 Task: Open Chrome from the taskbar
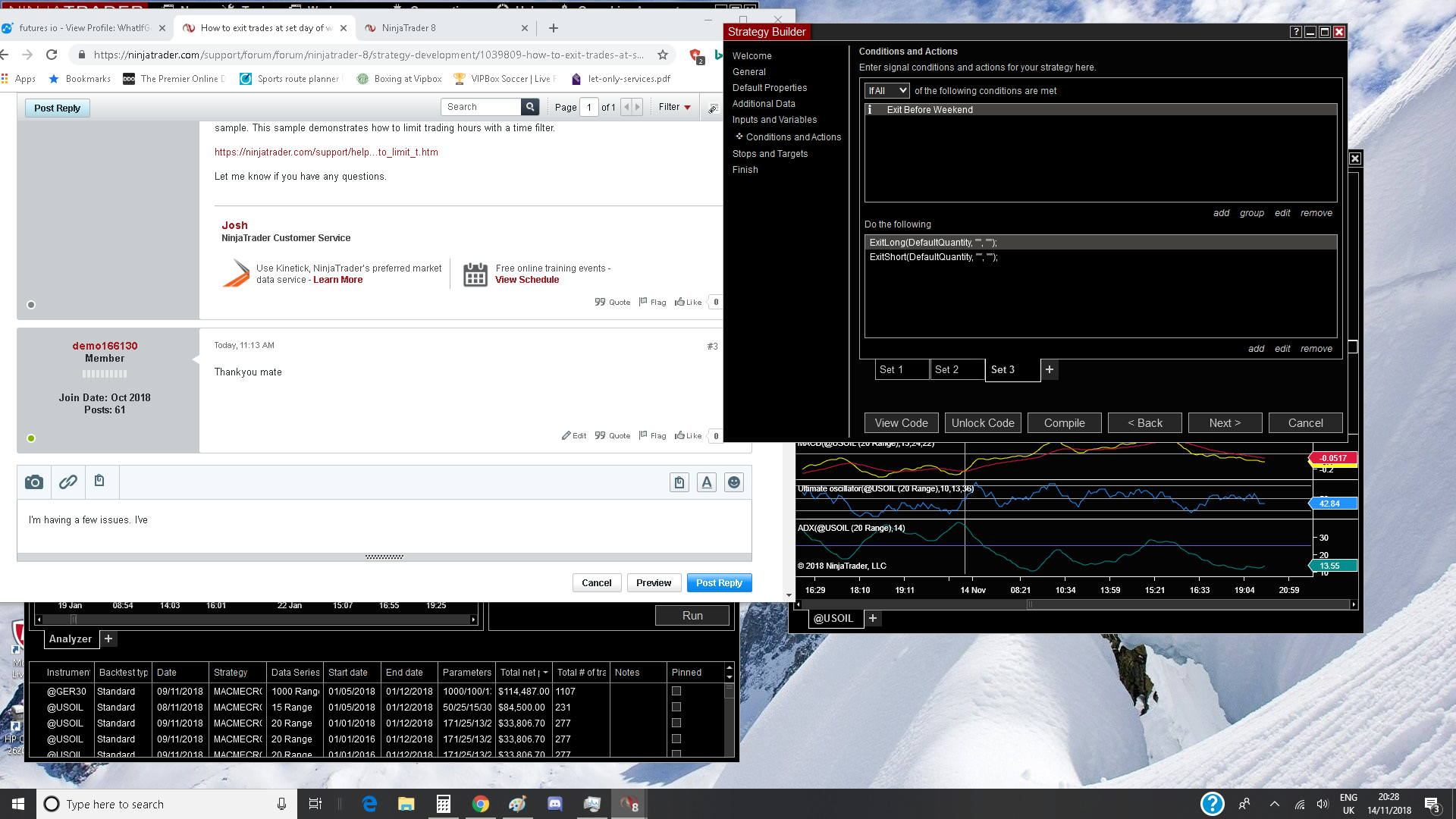pyautogui.click(x=480, y=804)
